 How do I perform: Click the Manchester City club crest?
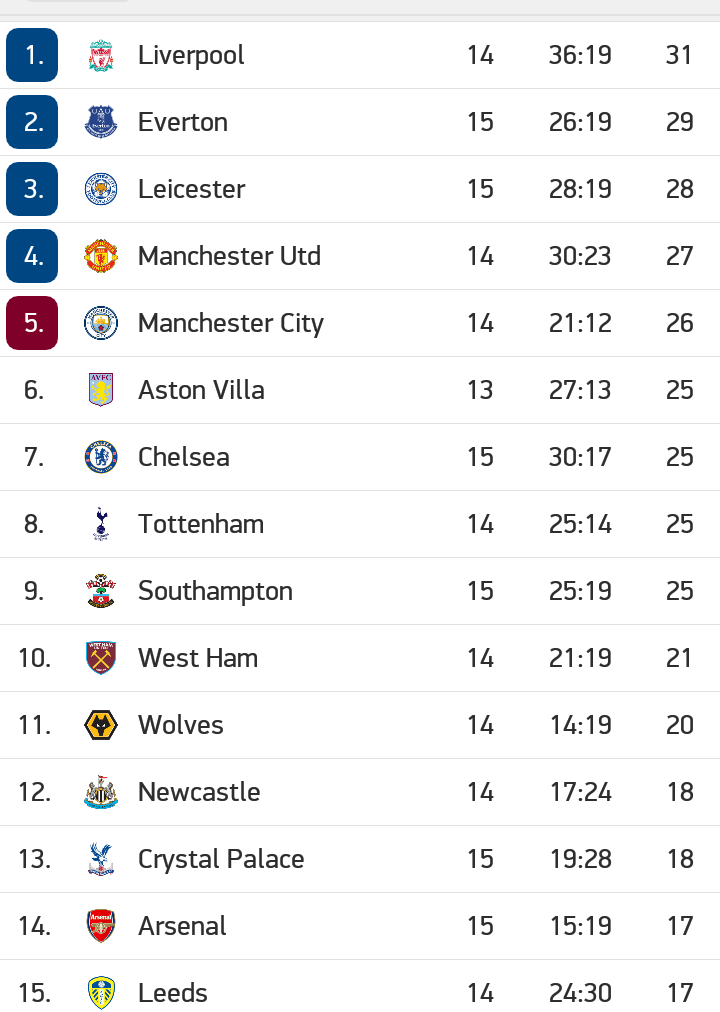[x=101, y=323]
